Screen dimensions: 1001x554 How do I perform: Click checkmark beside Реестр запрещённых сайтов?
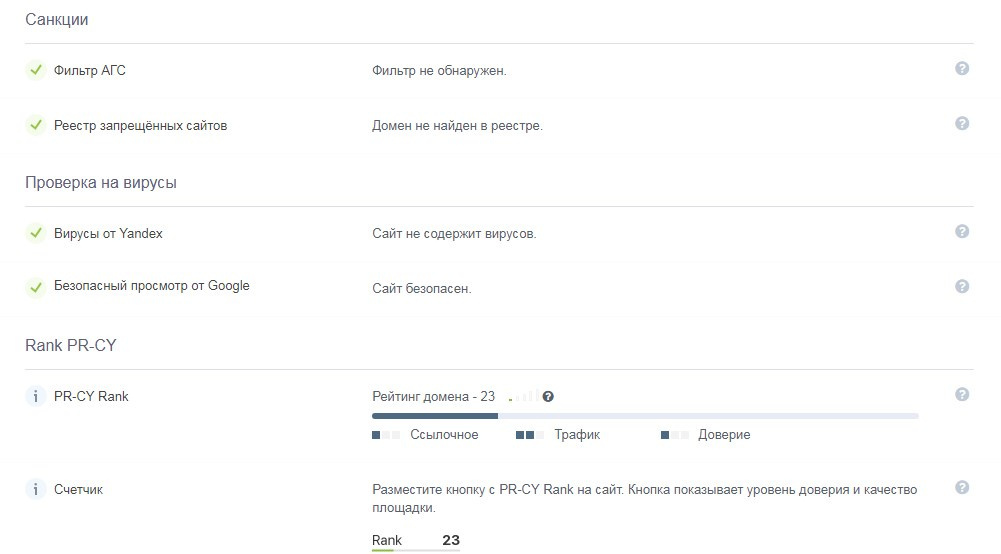(36, 125)
